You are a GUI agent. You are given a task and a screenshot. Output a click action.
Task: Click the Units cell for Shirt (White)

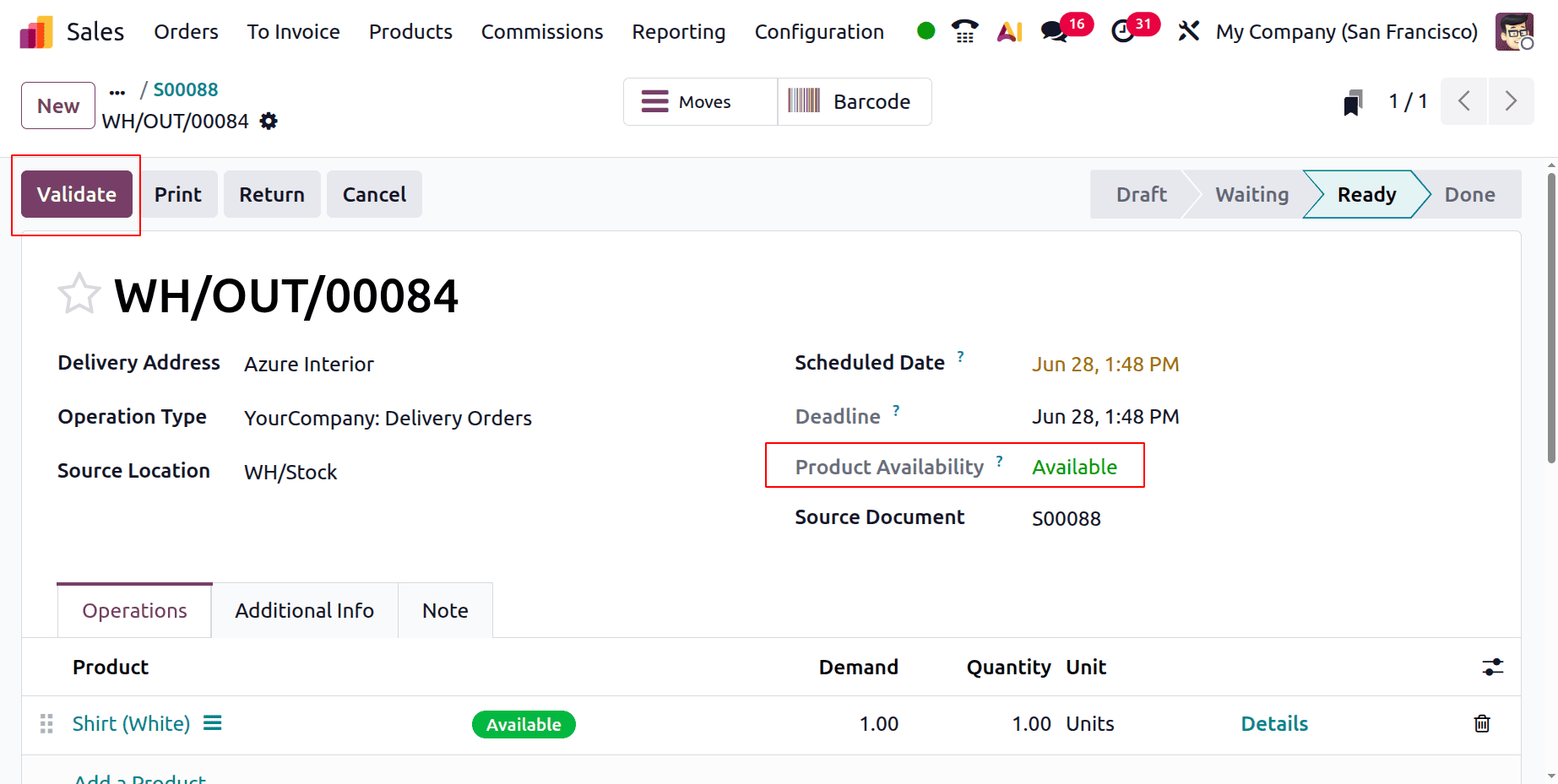(1090, 723)
